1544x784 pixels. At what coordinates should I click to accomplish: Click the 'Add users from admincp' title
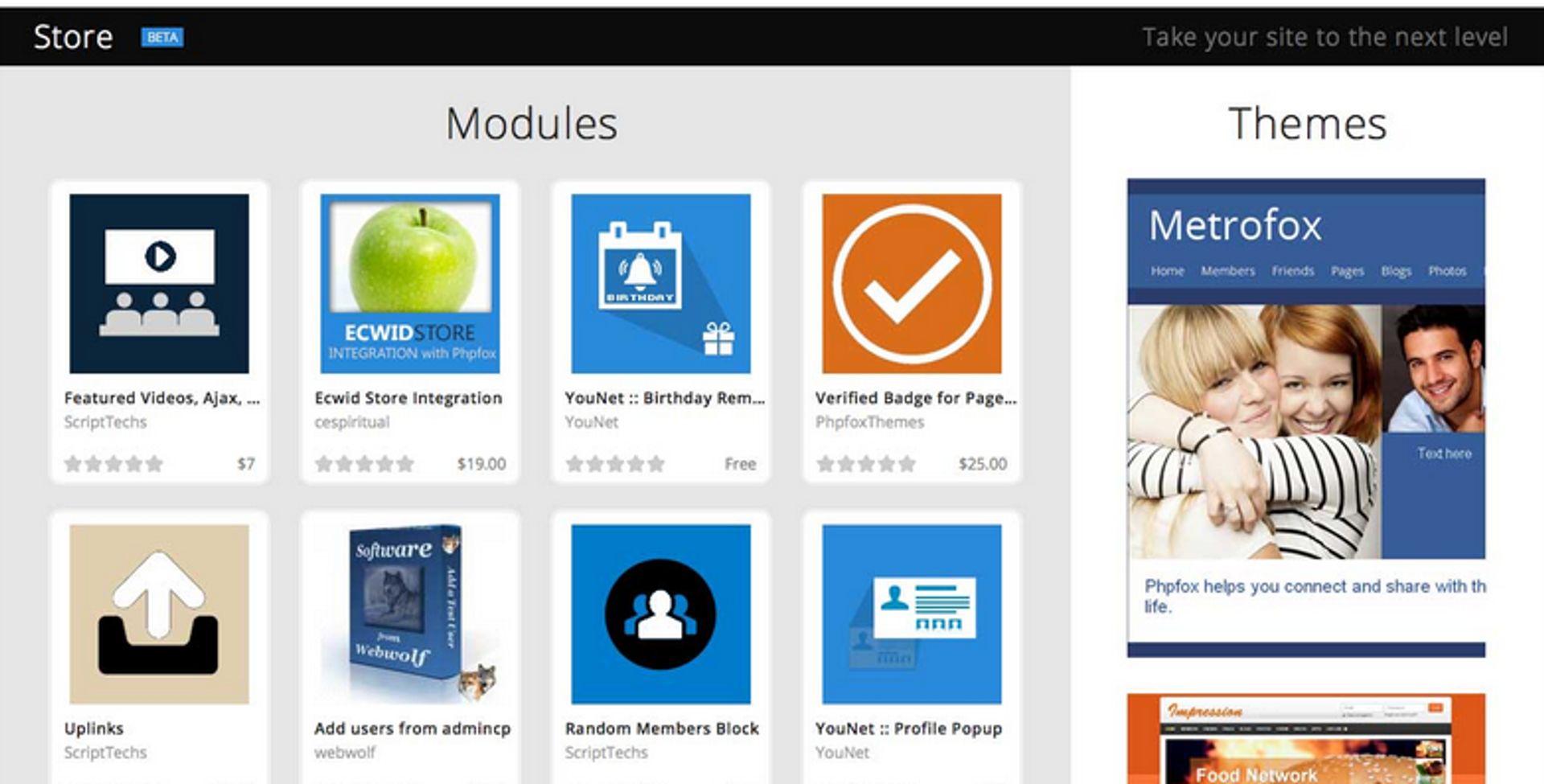413,729
